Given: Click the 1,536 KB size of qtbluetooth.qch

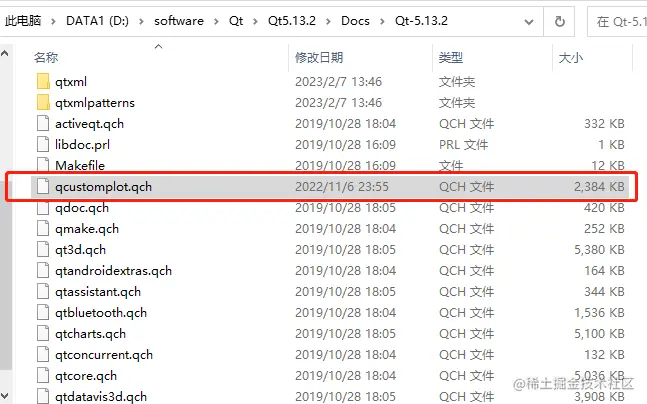Looking at the screenshot, I should coord(599,313).
